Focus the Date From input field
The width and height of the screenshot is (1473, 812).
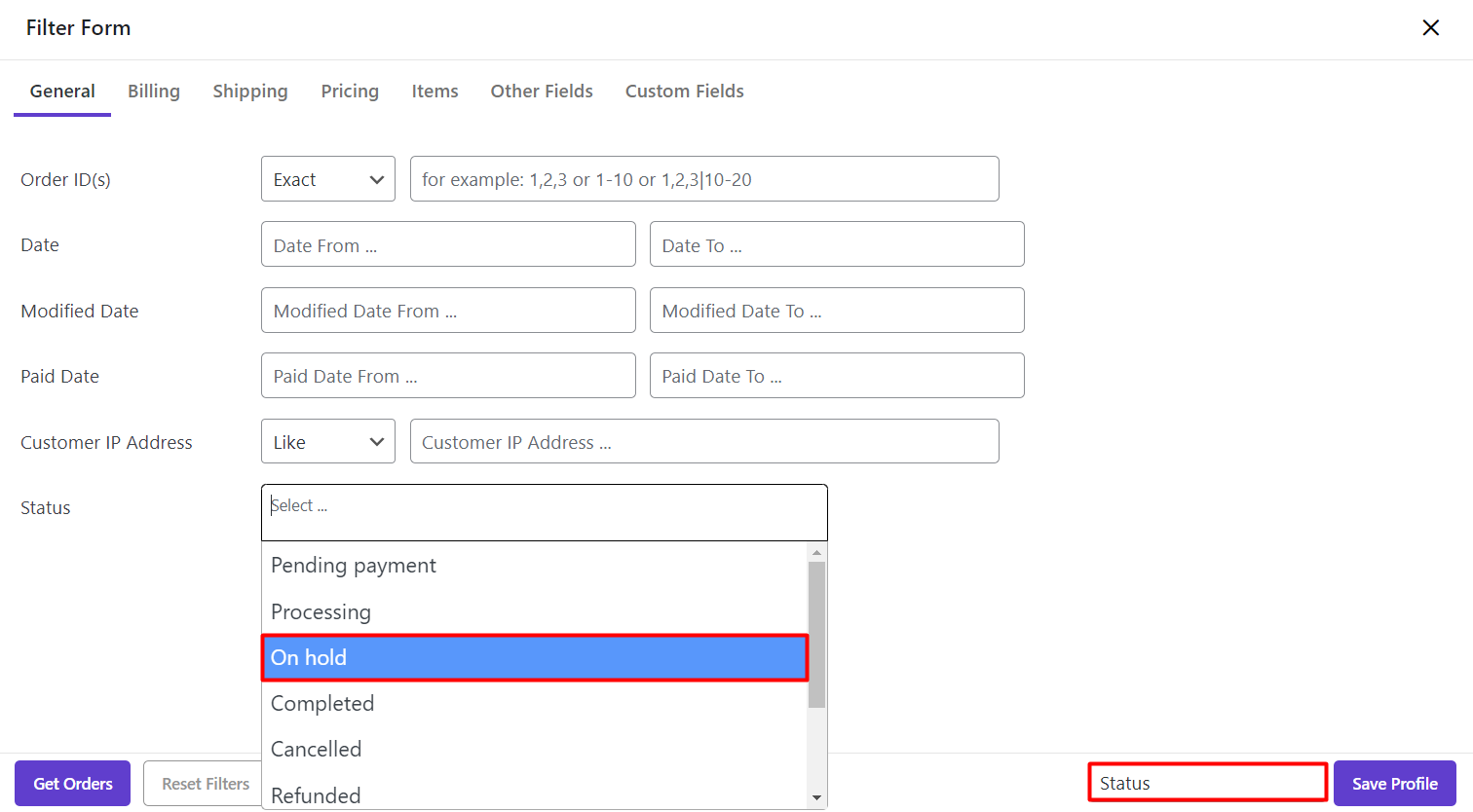pyautogui.click(x=448, y=244)
